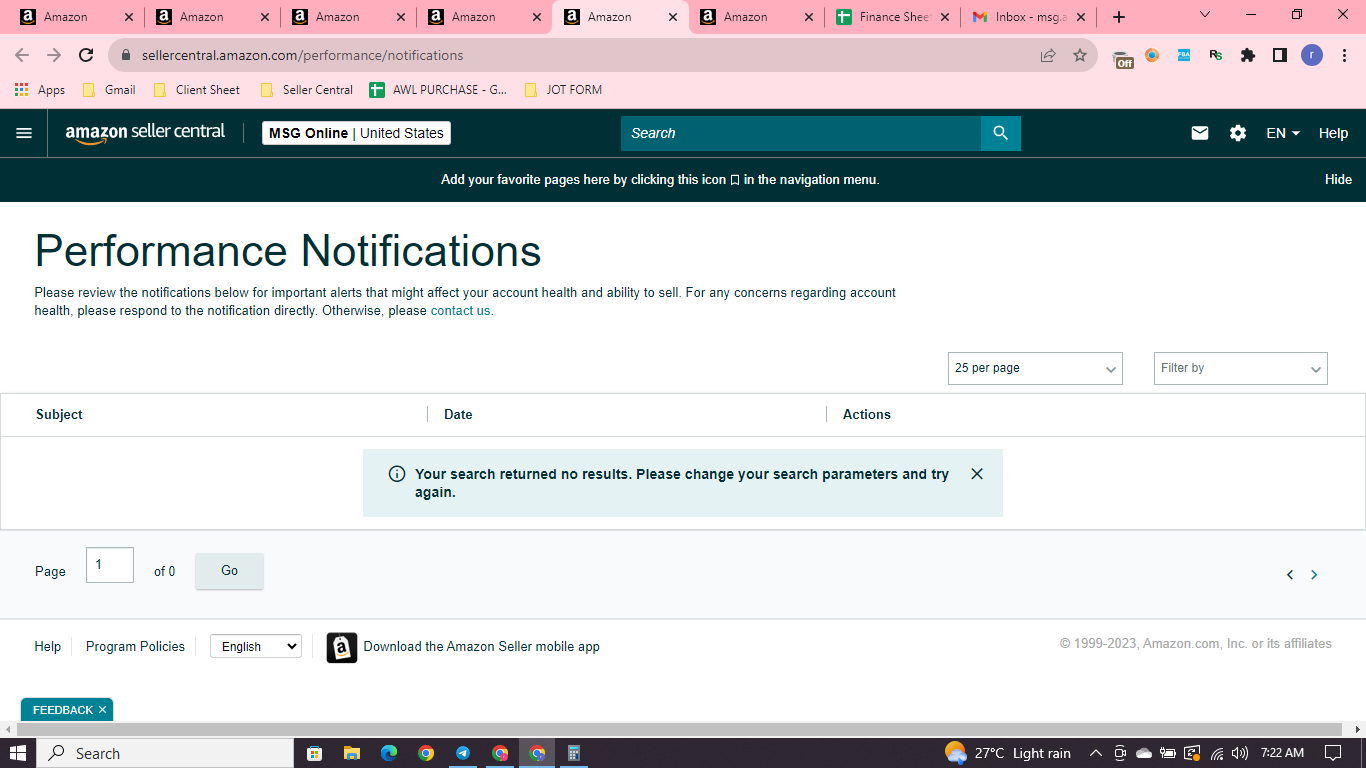Click the Download Amazon Seller mobile app link
Image resolution: width=1366 pixels, height=768 pixels.
pos(481,647)
